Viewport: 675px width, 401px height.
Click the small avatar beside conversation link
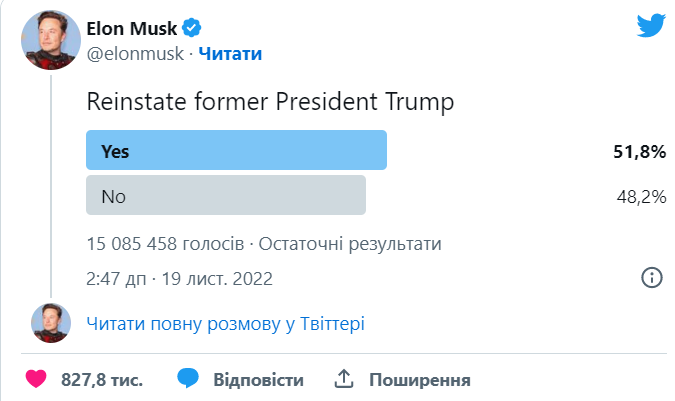49,322
